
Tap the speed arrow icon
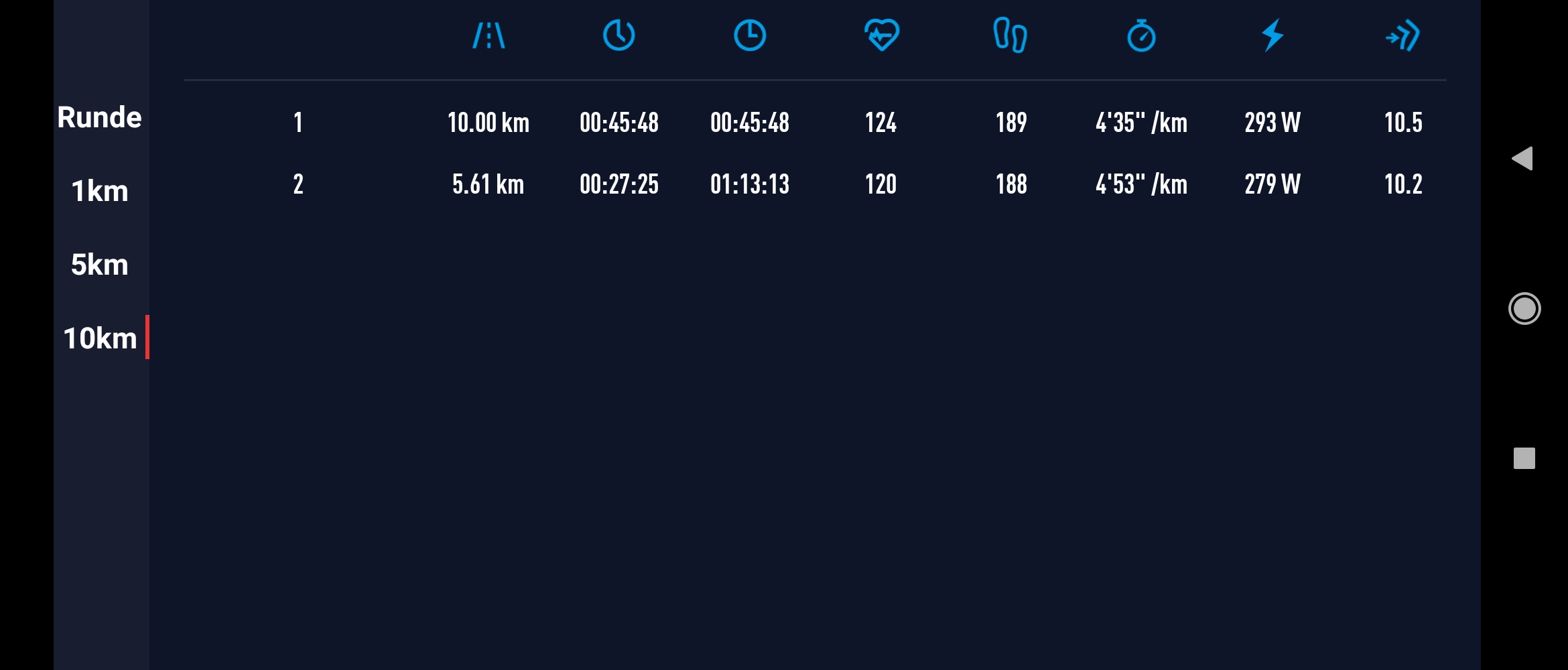1402,36
